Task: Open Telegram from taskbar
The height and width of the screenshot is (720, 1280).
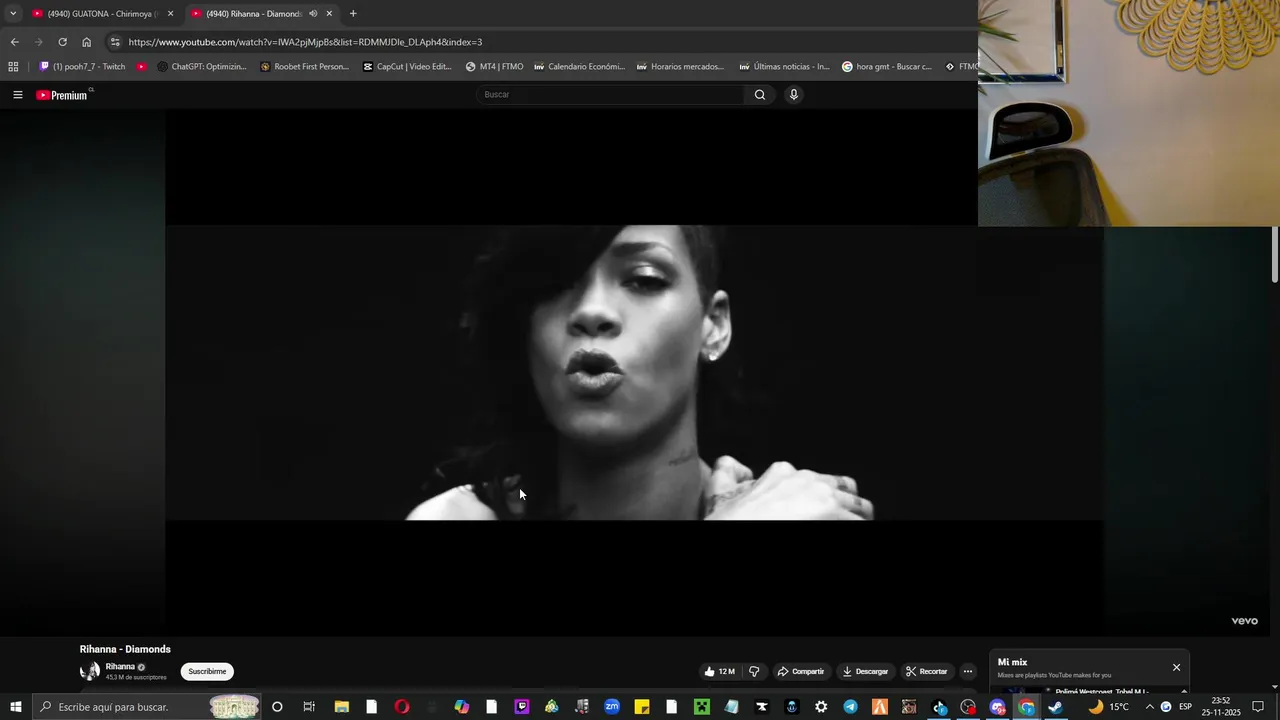Action: pyautogui.click(x=850, y=707)
